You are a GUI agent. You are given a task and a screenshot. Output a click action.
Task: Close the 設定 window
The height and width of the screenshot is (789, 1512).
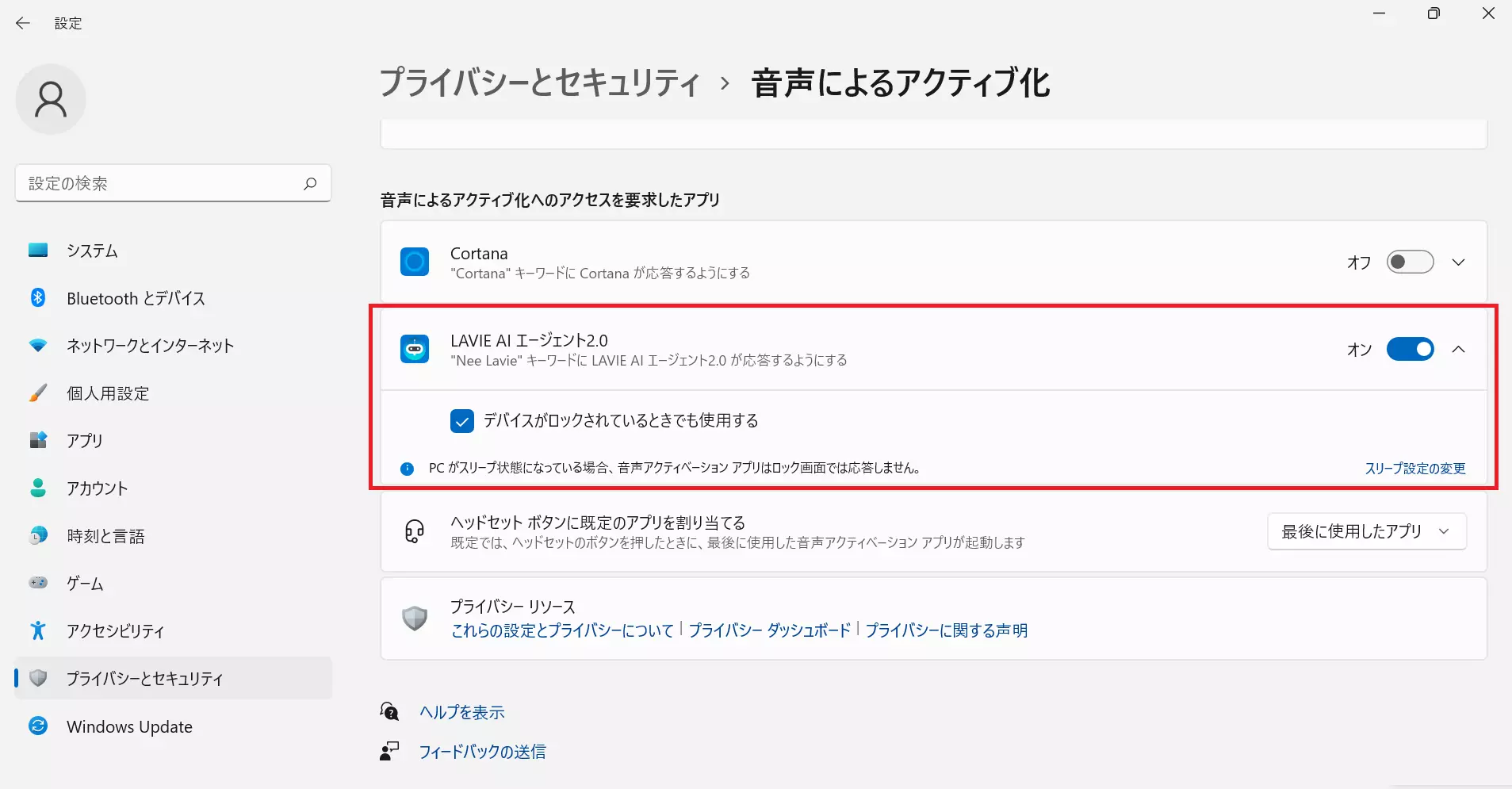1488,13
